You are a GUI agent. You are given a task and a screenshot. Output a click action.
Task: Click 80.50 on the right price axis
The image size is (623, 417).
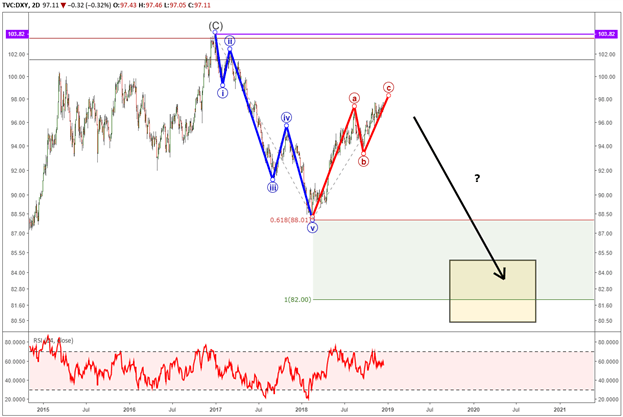[606, 321]
